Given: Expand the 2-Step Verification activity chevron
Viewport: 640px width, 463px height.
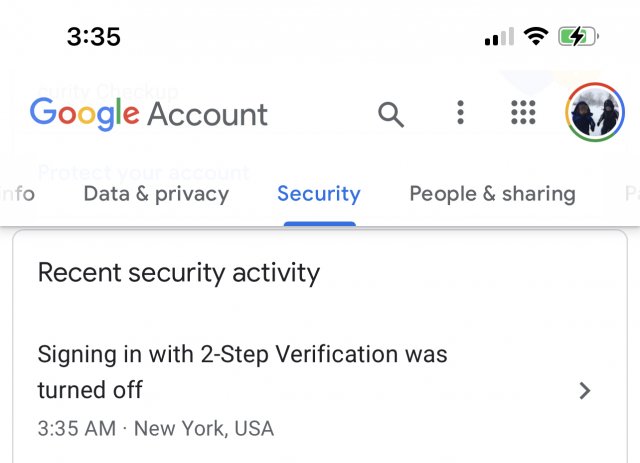Looking at the screenshot, I should tap(586, 391).
